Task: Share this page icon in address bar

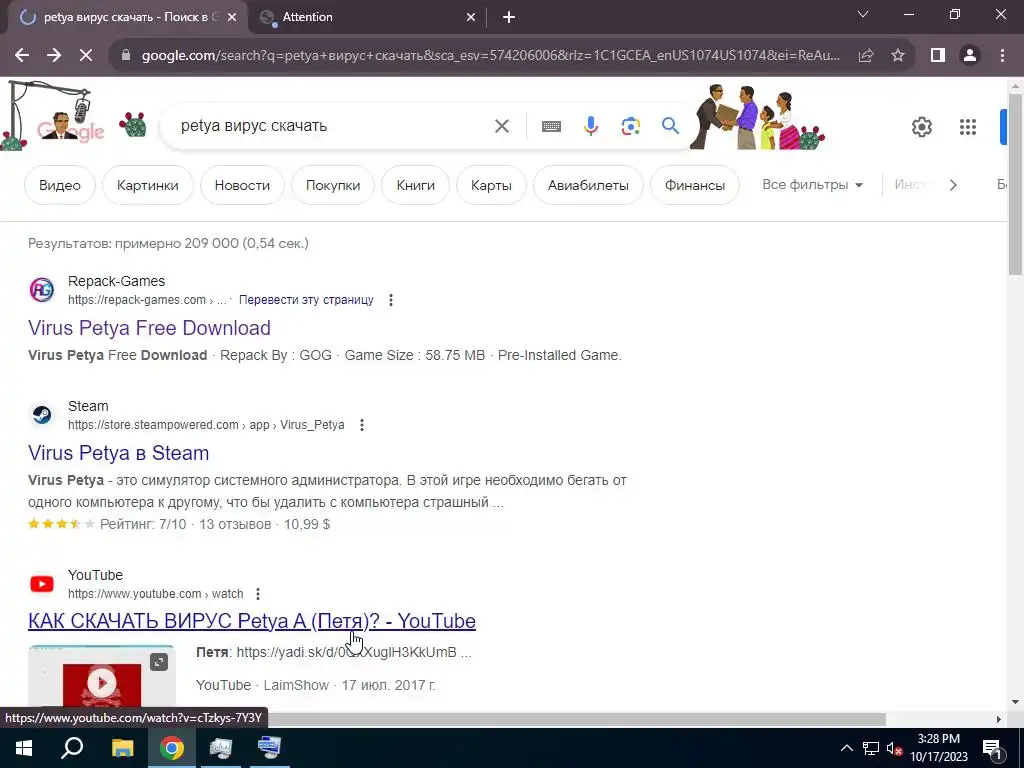Action: click(x=866, y=56)
